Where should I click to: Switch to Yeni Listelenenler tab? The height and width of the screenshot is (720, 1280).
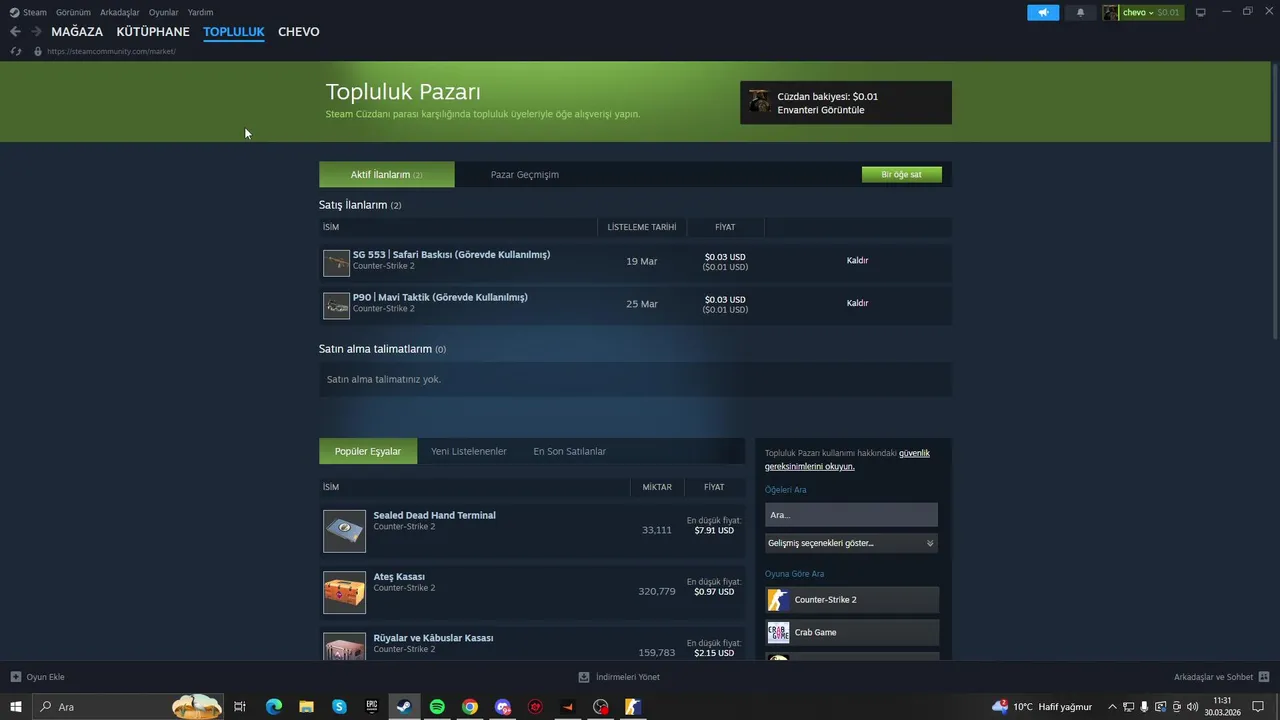469,451
